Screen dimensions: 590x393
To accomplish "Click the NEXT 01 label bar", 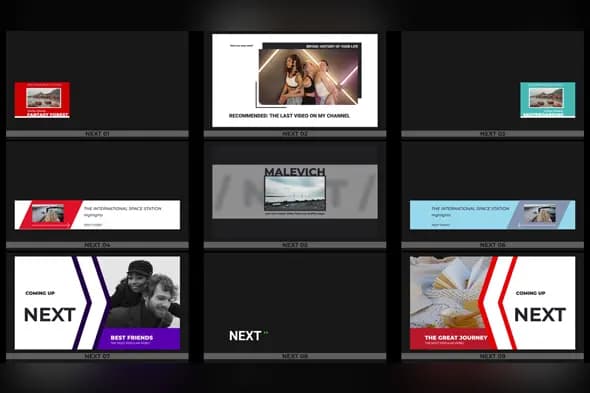I will (x=97, y=134).
